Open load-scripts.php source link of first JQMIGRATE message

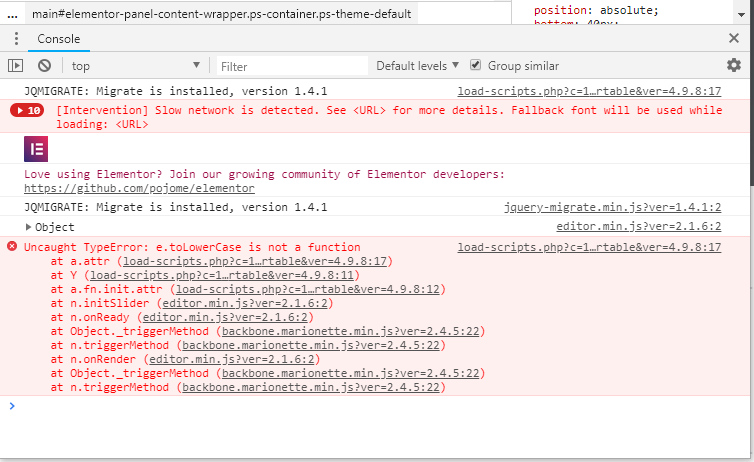(x=589, y=91)
